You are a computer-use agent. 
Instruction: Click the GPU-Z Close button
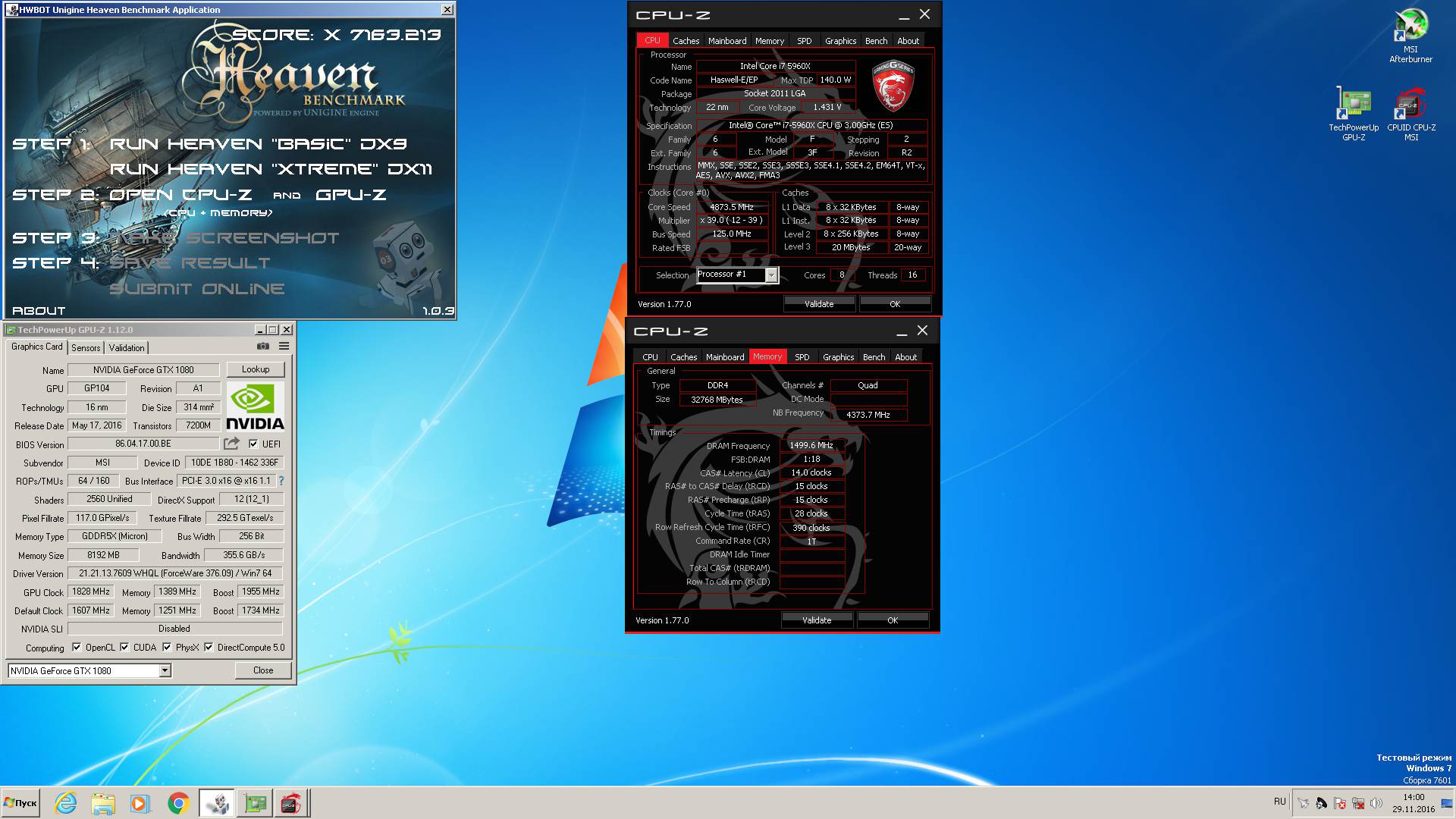[x=262, y=670]
